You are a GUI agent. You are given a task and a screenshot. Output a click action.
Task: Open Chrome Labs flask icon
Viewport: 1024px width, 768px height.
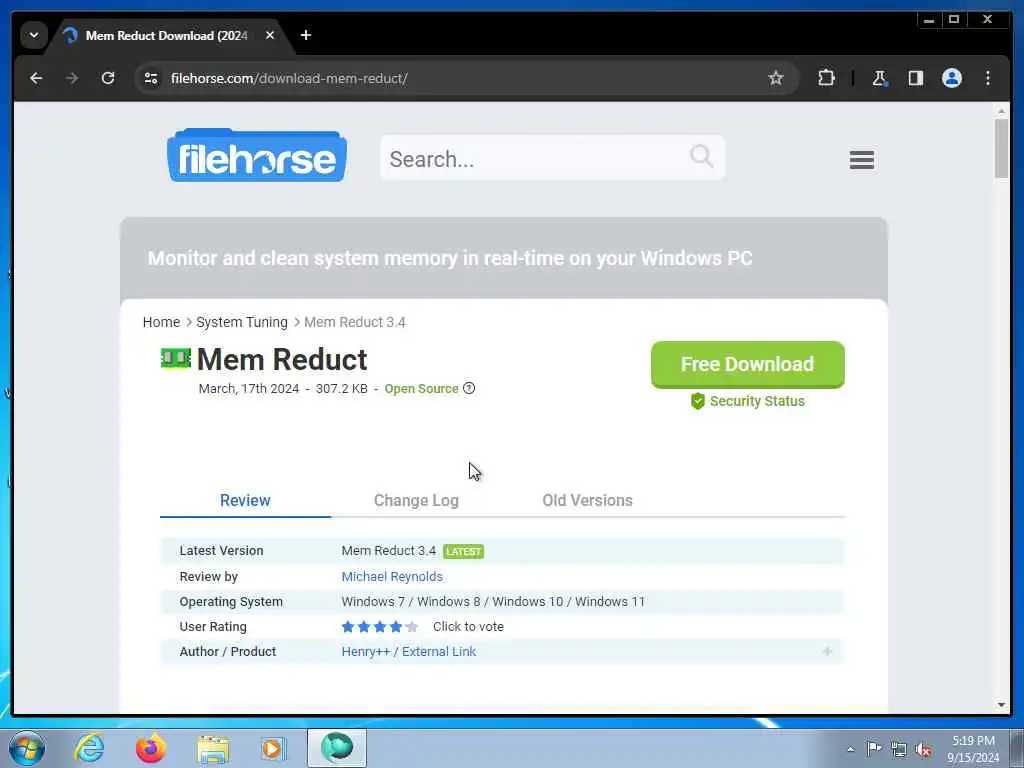click(x=879, y=78)
